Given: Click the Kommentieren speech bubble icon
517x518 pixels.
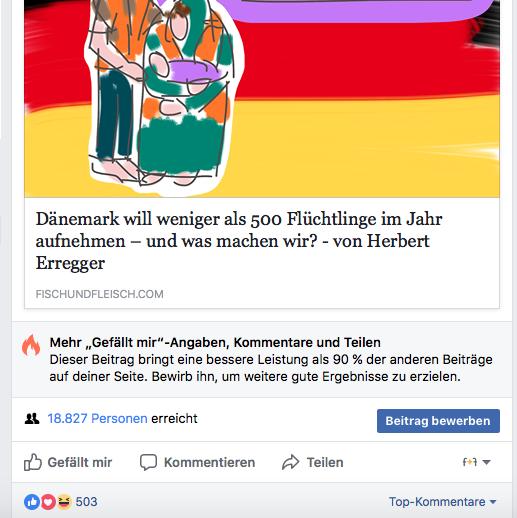Looking at the screenshot, I should click(148, 462).
